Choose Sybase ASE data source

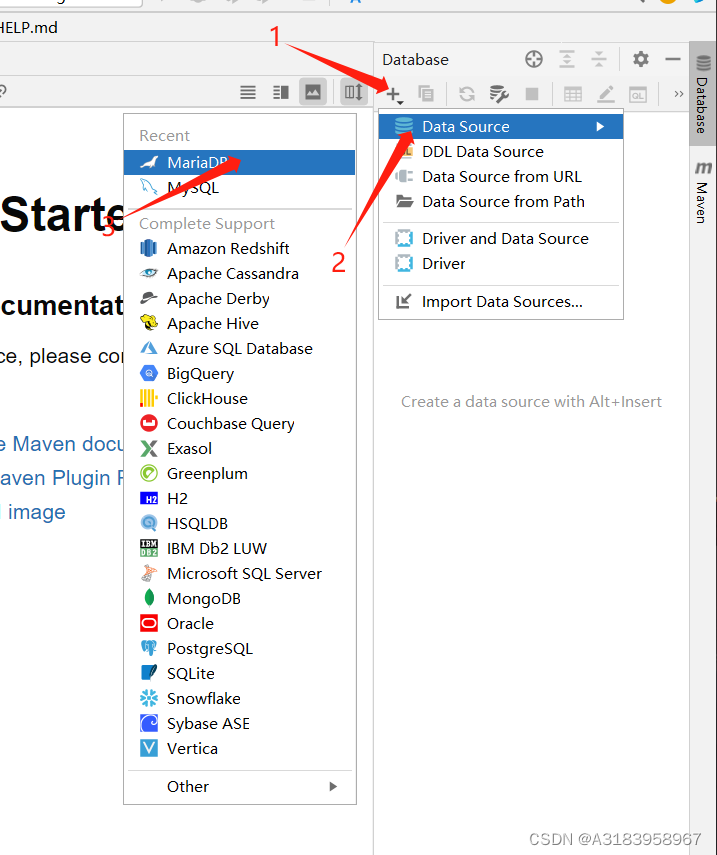pyautogui.click(x=239, y=724)
